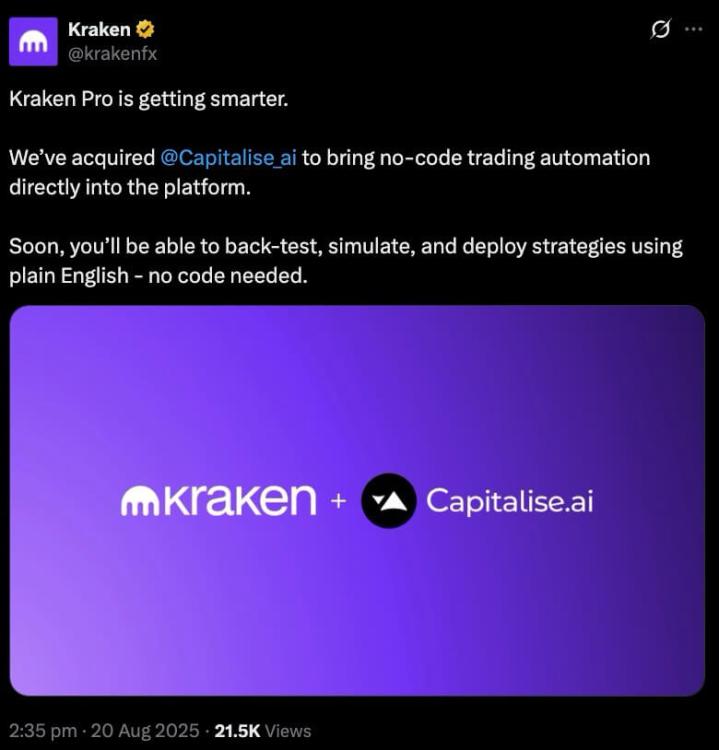This screenshot has height=750, width=719.
Task: Open the Kraken profile avatar
Action: coord(33,42)
